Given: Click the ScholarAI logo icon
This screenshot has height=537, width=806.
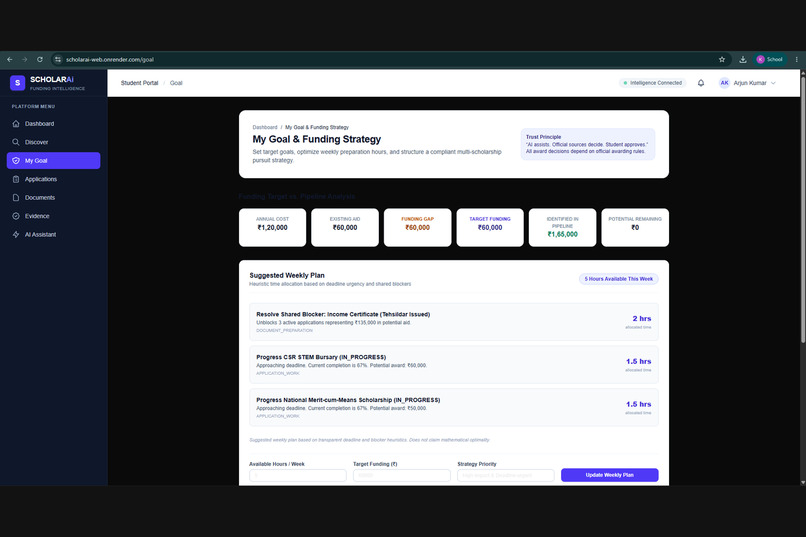Looking at the screenshot, I should tap(17, 82).
